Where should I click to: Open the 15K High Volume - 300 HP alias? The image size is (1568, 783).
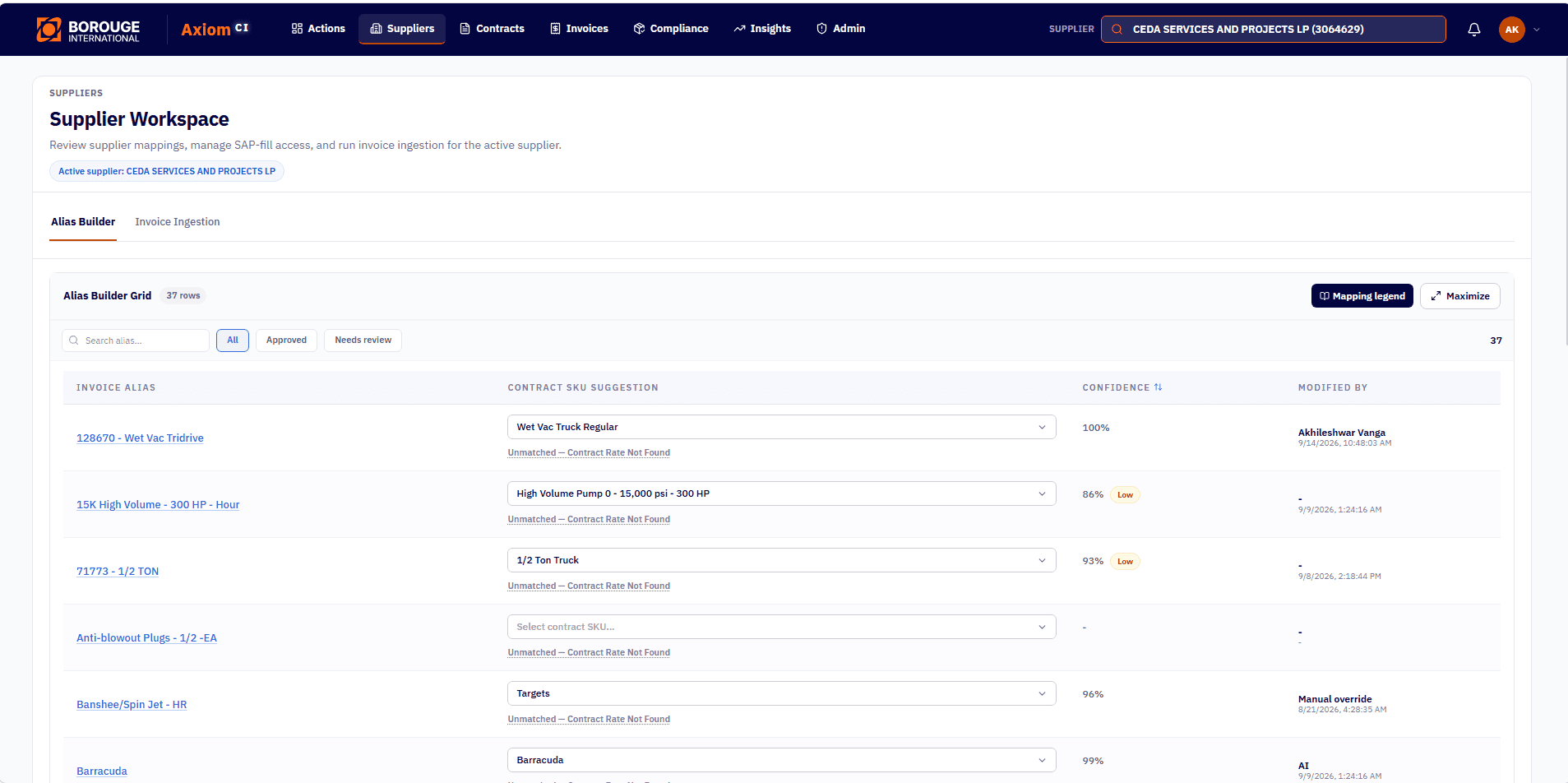tap(158, 505)
